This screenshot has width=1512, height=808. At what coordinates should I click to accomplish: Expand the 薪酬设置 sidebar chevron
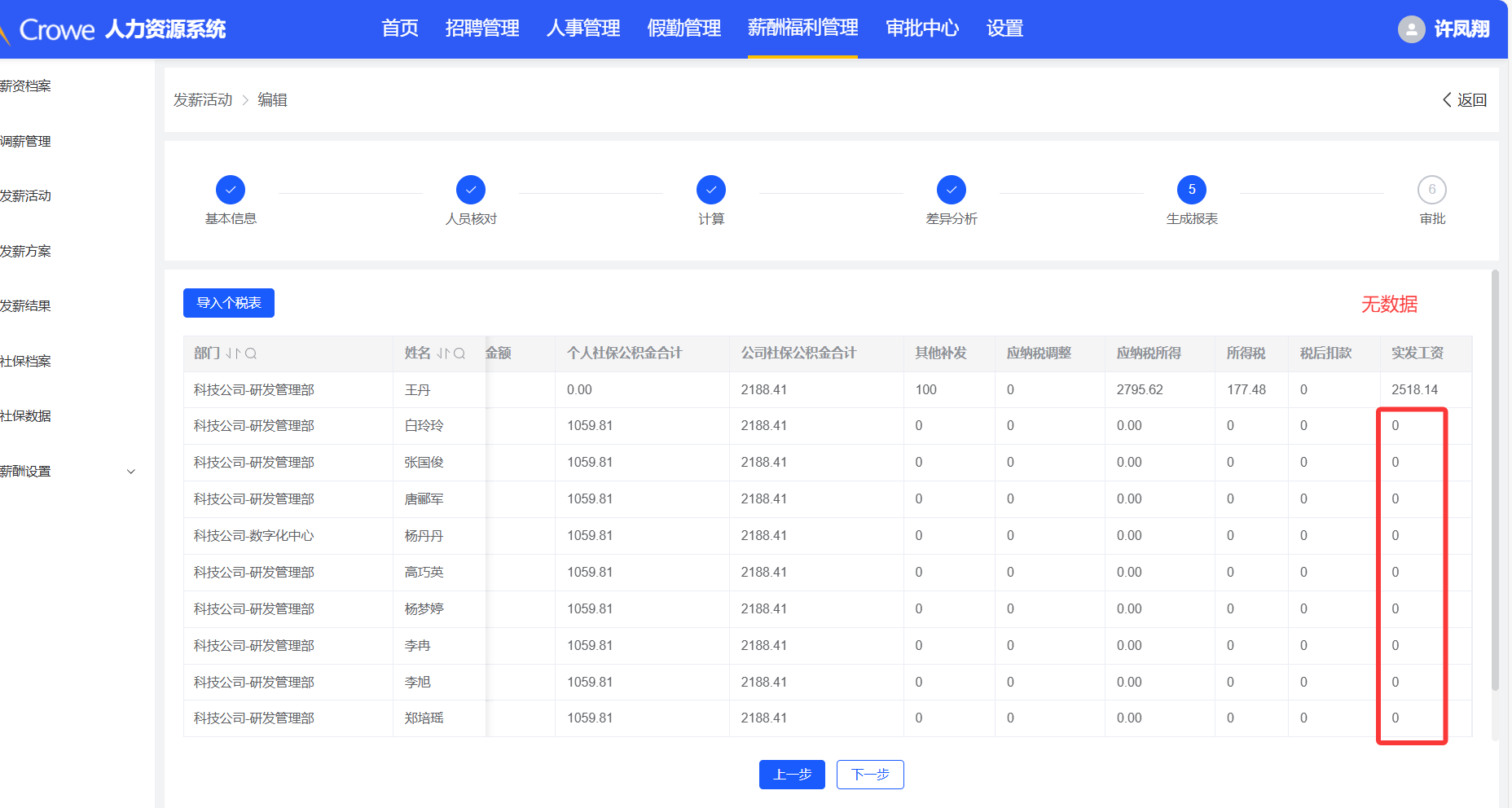(131, 472)
